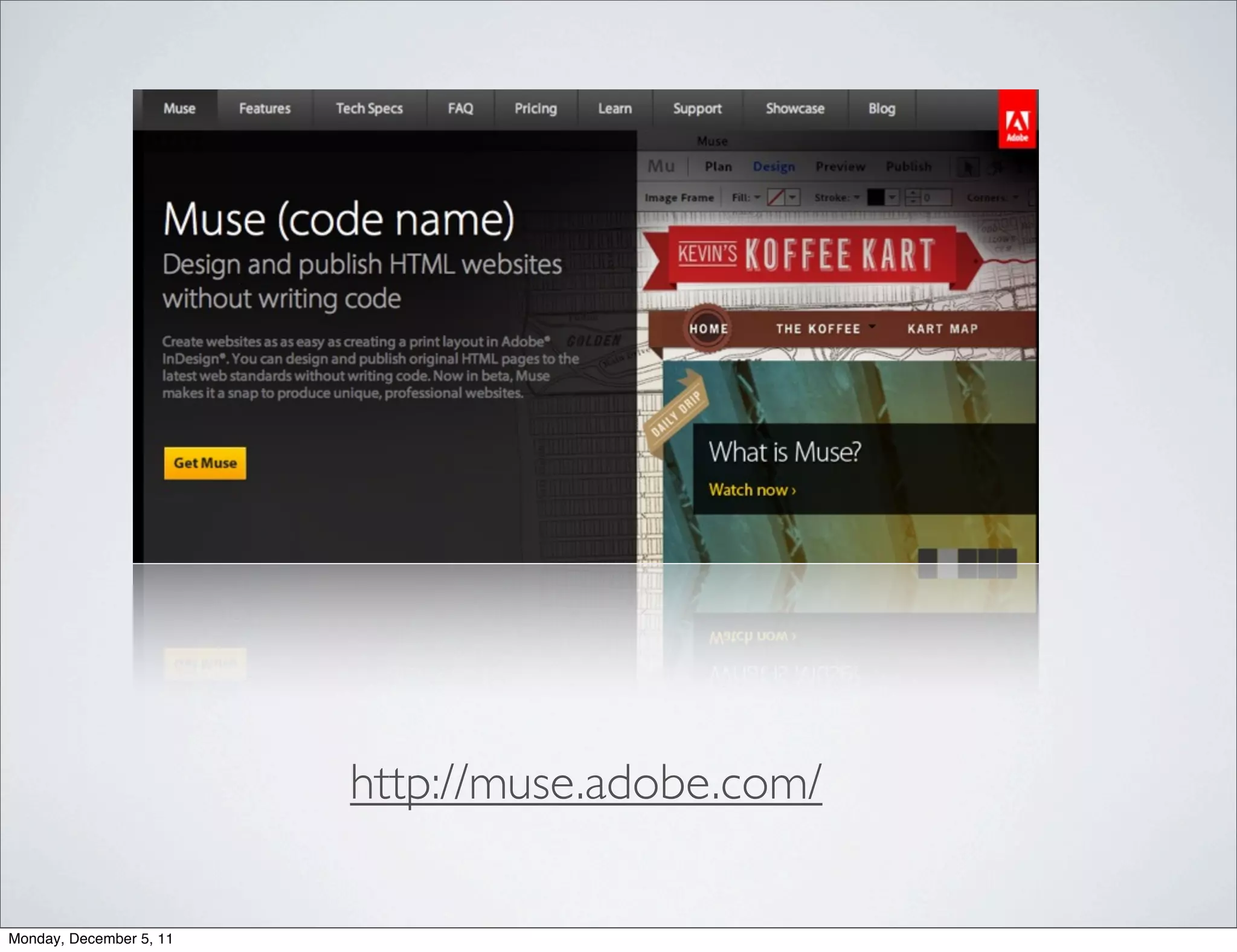Open the Features navigation tab

(265, 109)
